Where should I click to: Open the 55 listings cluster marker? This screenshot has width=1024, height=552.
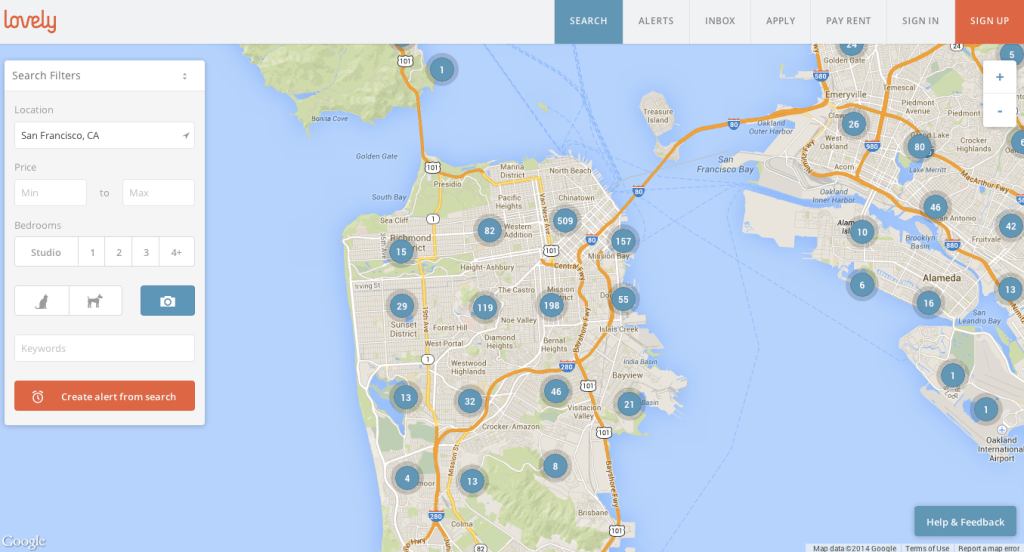coord(623,299)
